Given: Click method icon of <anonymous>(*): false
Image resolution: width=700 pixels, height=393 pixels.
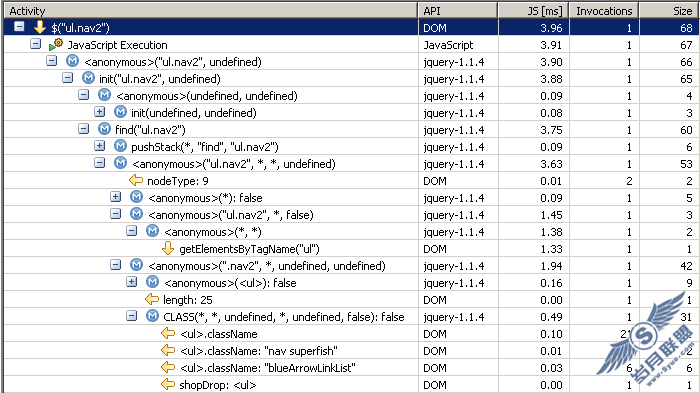Looking at the screenshot, I should [137, 196].
